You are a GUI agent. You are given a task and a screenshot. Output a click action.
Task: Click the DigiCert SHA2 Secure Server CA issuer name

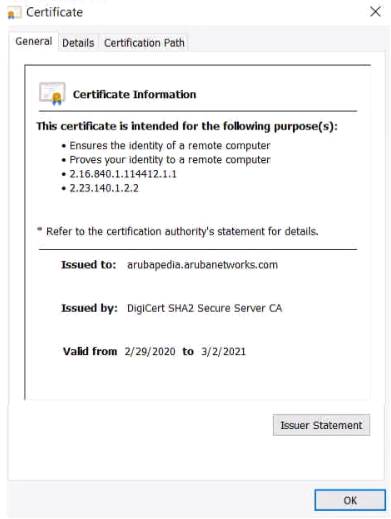(204, 308)
